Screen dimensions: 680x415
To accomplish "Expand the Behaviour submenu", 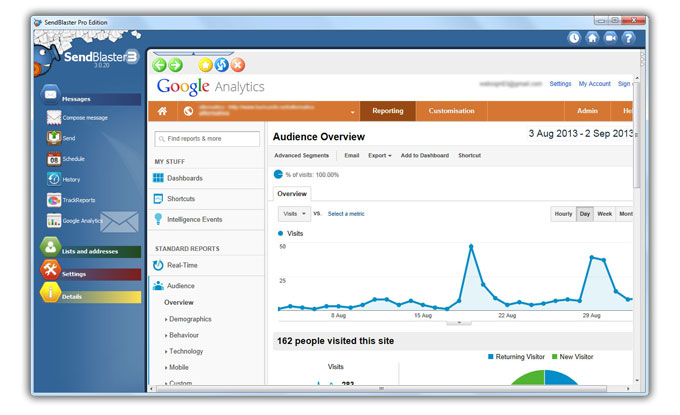I will pos(182,335).
